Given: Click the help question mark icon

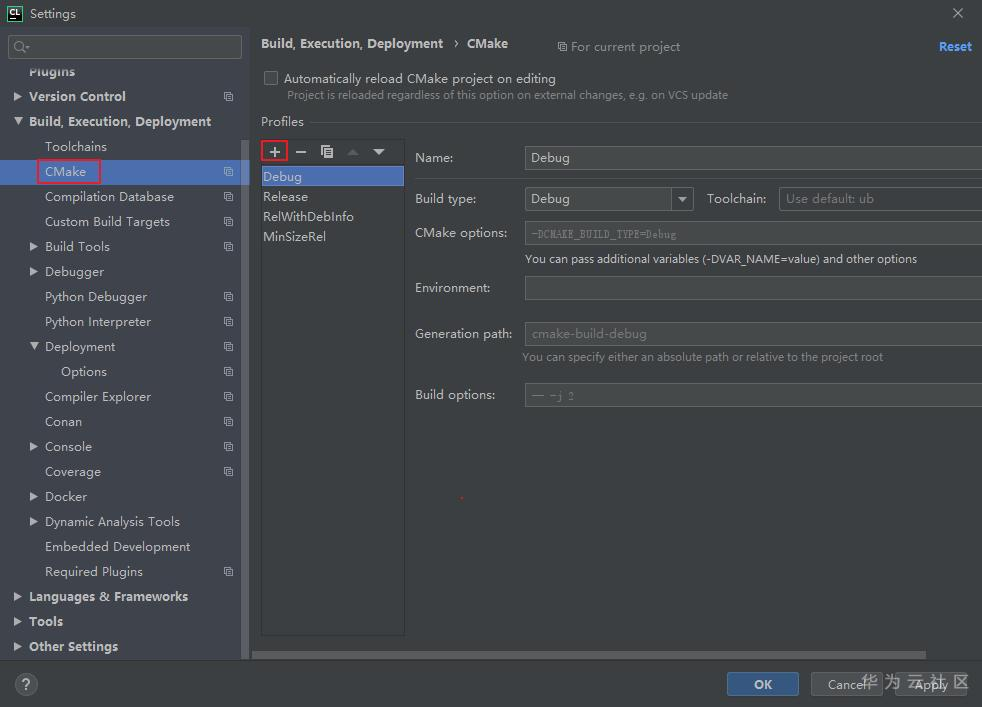Looking at the screenshot, I should pos(26,684).
